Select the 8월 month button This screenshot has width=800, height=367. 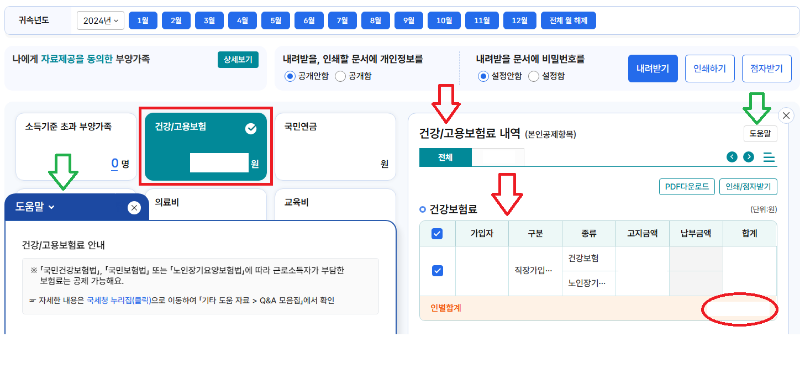coord(376,20)
